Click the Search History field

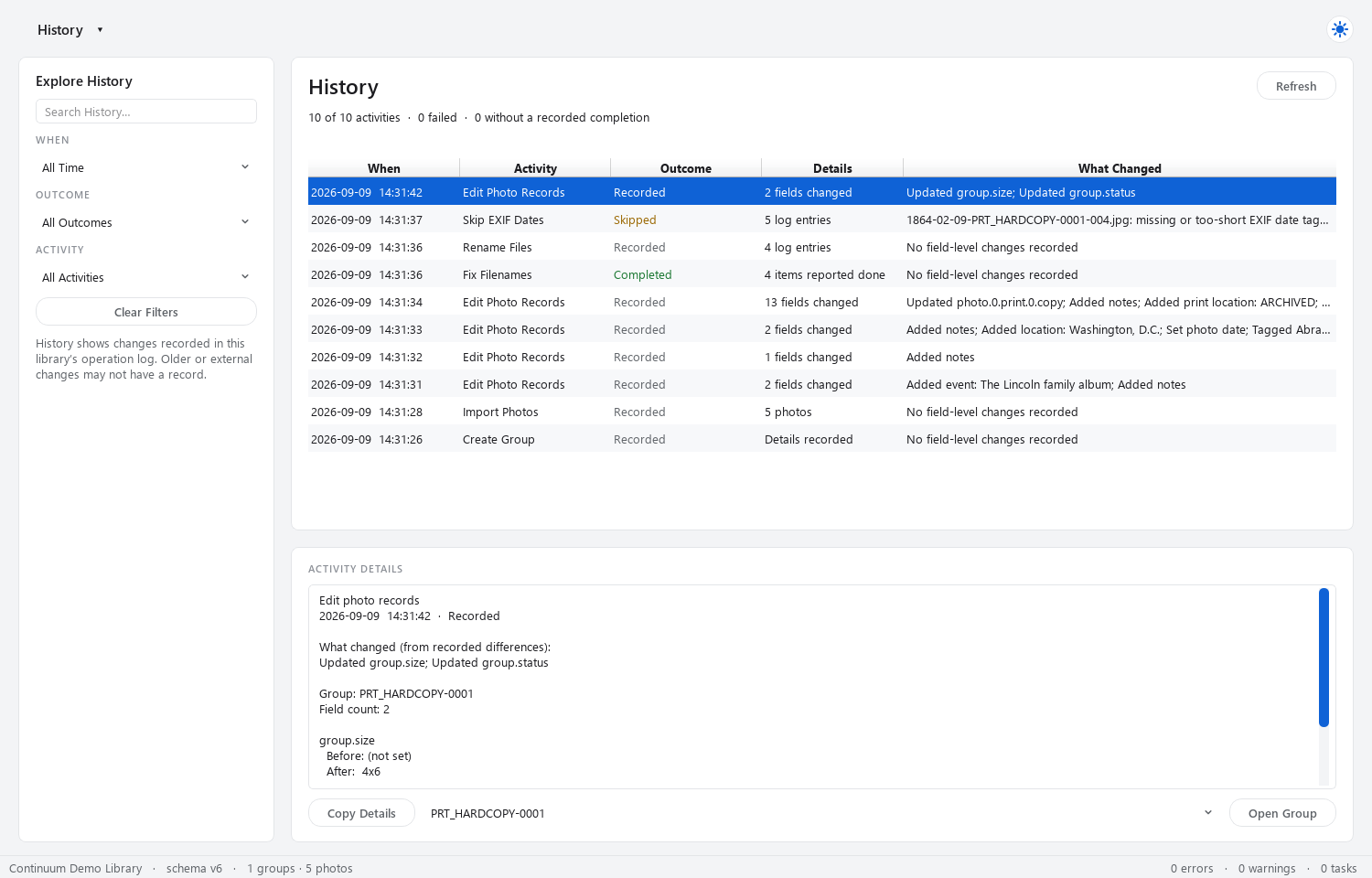coord(146,112)
